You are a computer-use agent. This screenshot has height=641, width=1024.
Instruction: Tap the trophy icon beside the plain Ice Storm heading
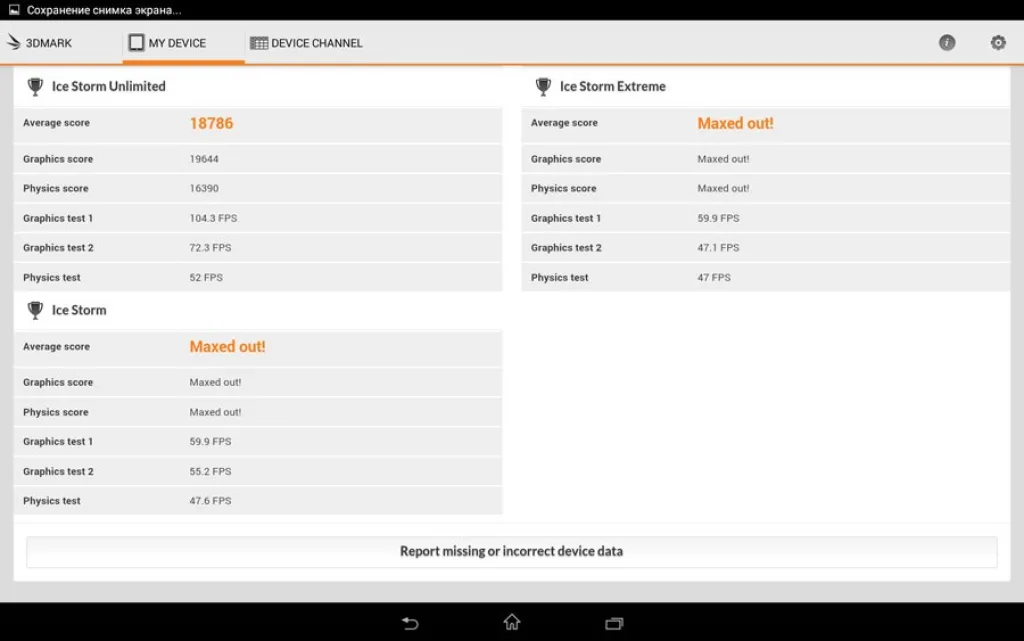point(35,310)
